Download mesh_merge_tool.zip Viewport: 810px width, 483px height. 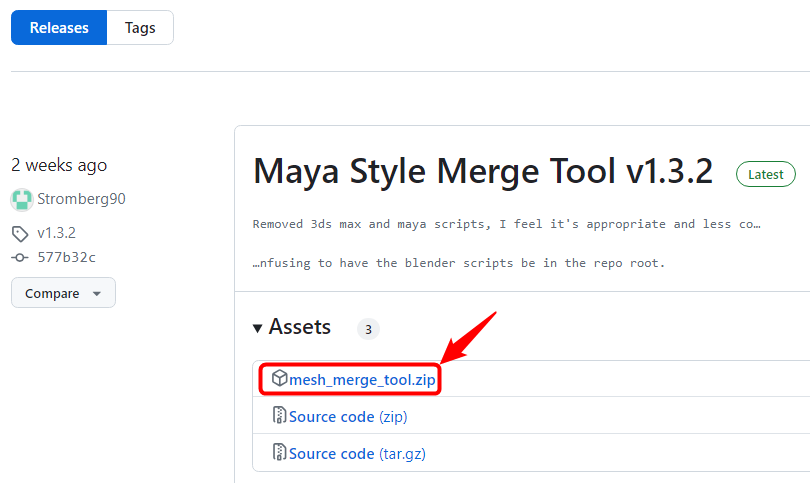tap(362, 380)
